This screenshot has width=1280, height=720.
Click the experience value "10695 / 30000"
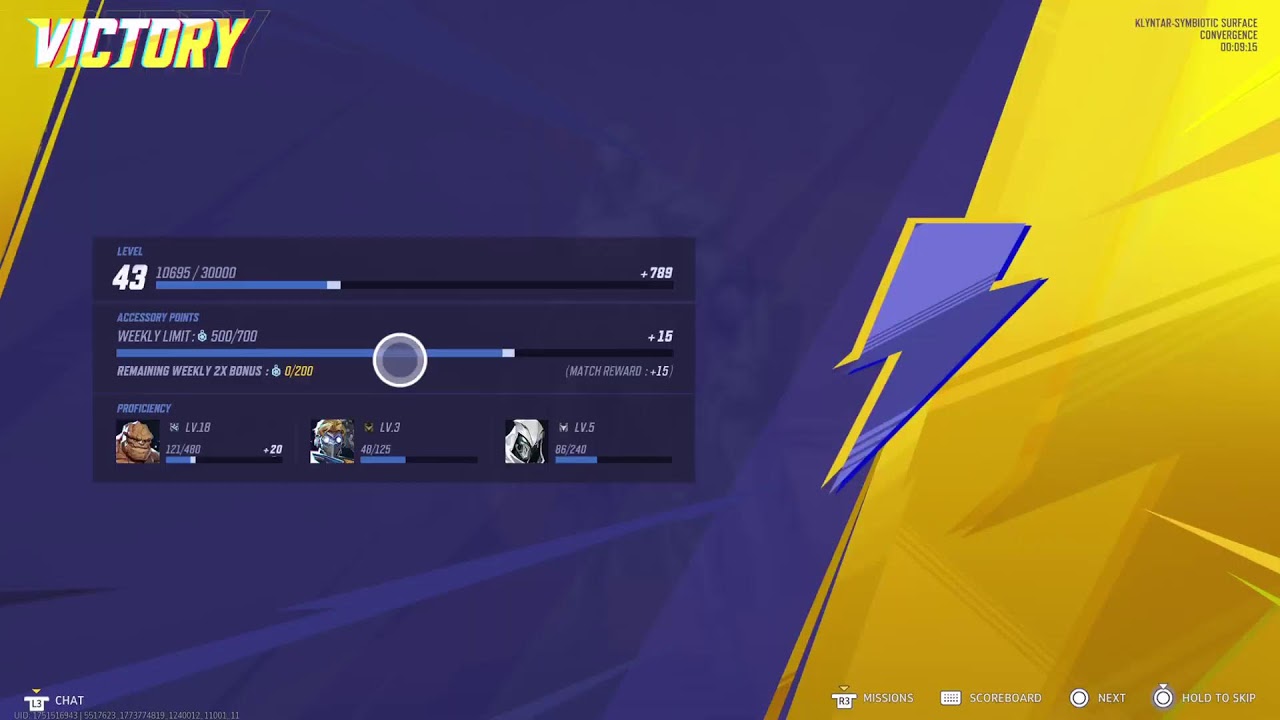tap(196, 273)
